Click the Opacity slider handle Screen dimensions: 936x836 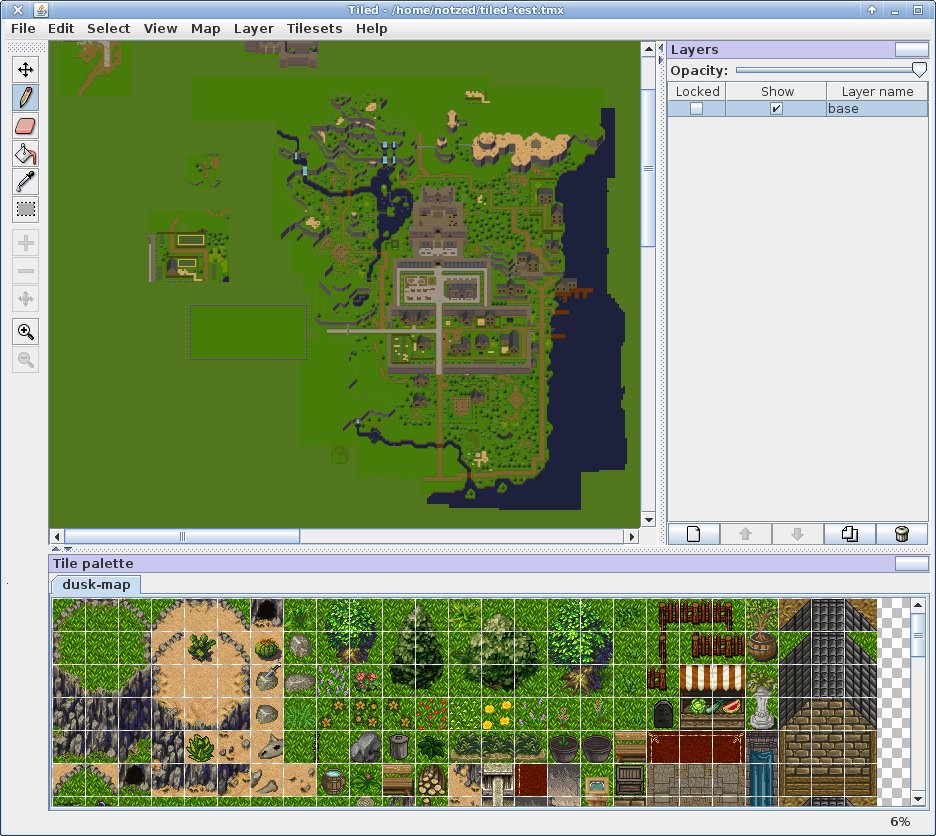coord(919,70)
